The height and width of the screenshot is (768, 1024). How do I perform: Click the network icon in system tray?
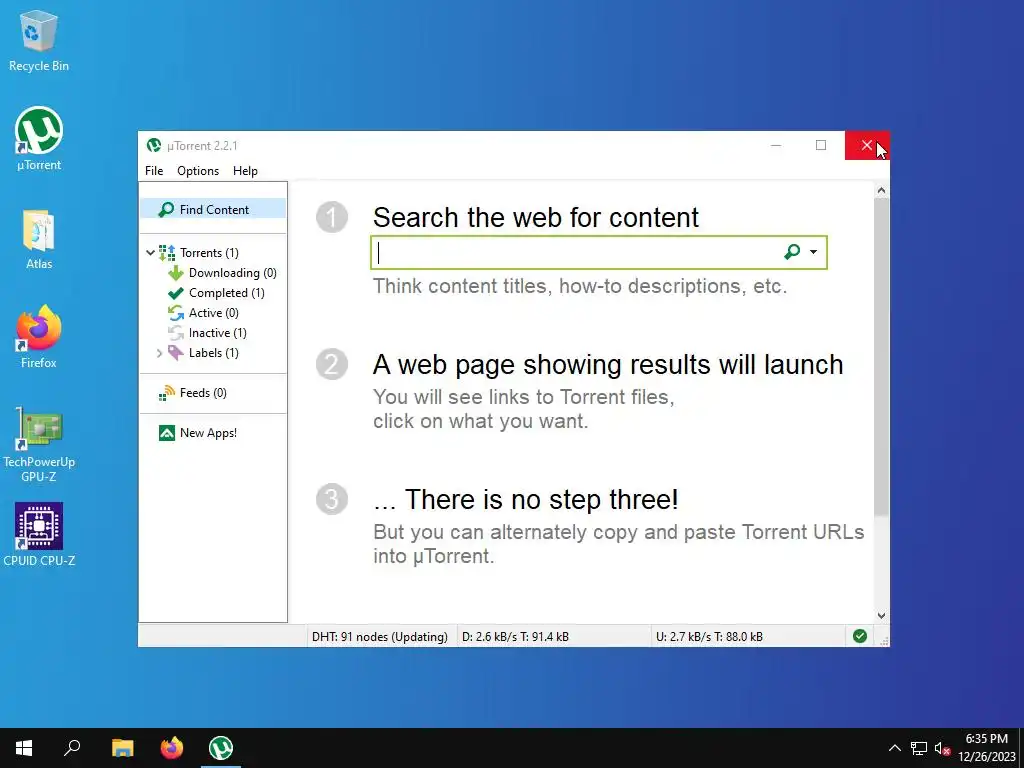(919, 748)
